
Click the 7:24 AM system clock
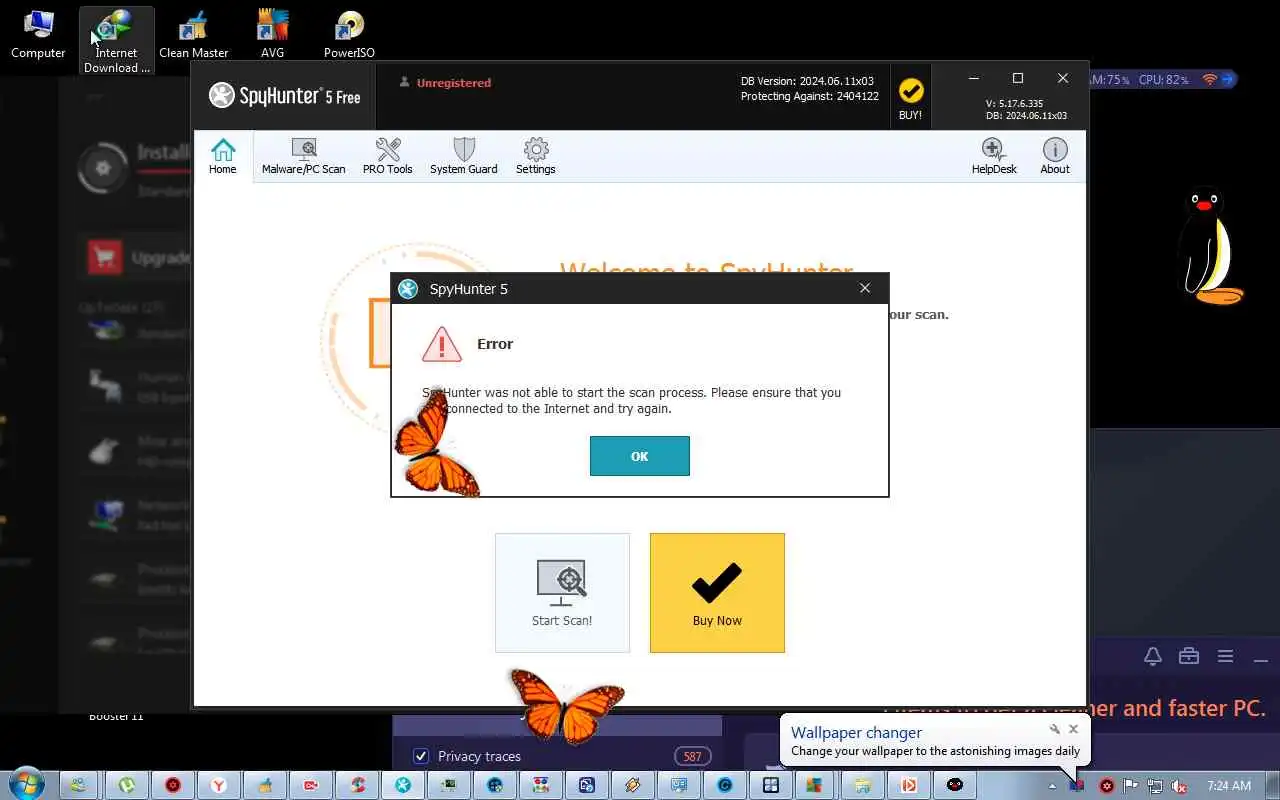tap(1229, 786)
